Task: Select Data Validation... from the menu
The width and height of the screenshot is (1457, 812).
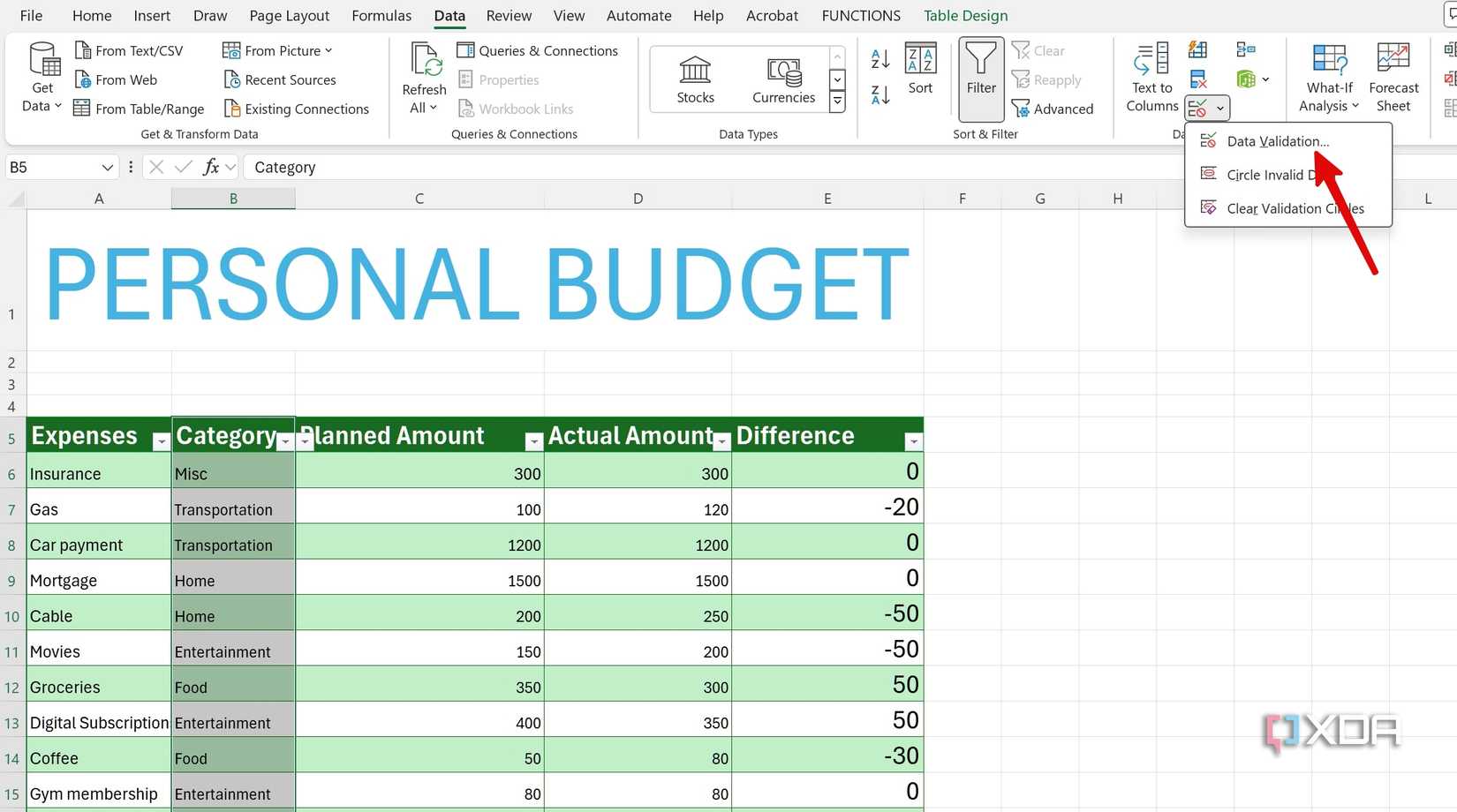Action: [x=1277, y=141]
